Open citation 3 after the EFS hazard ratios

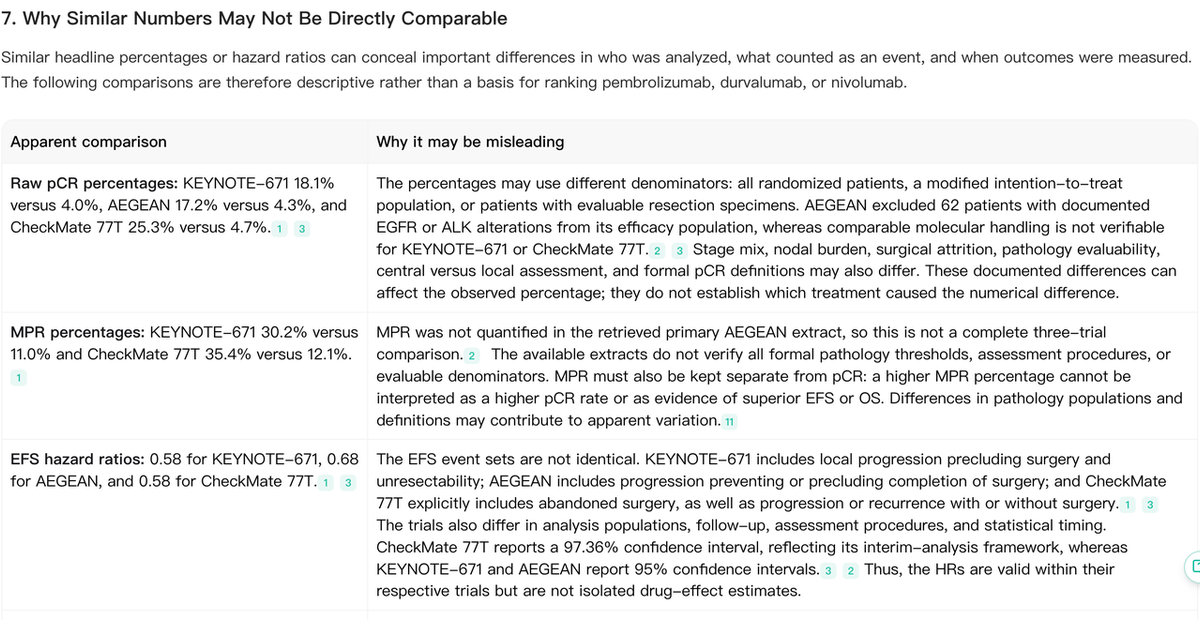(348, 483)
